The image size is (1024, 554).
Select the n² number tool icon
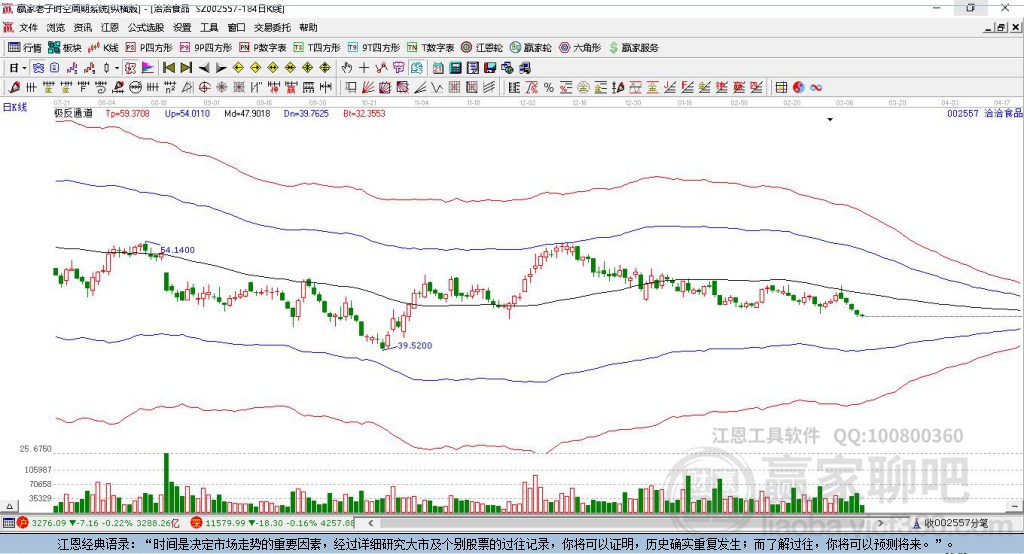coord(170,88)
